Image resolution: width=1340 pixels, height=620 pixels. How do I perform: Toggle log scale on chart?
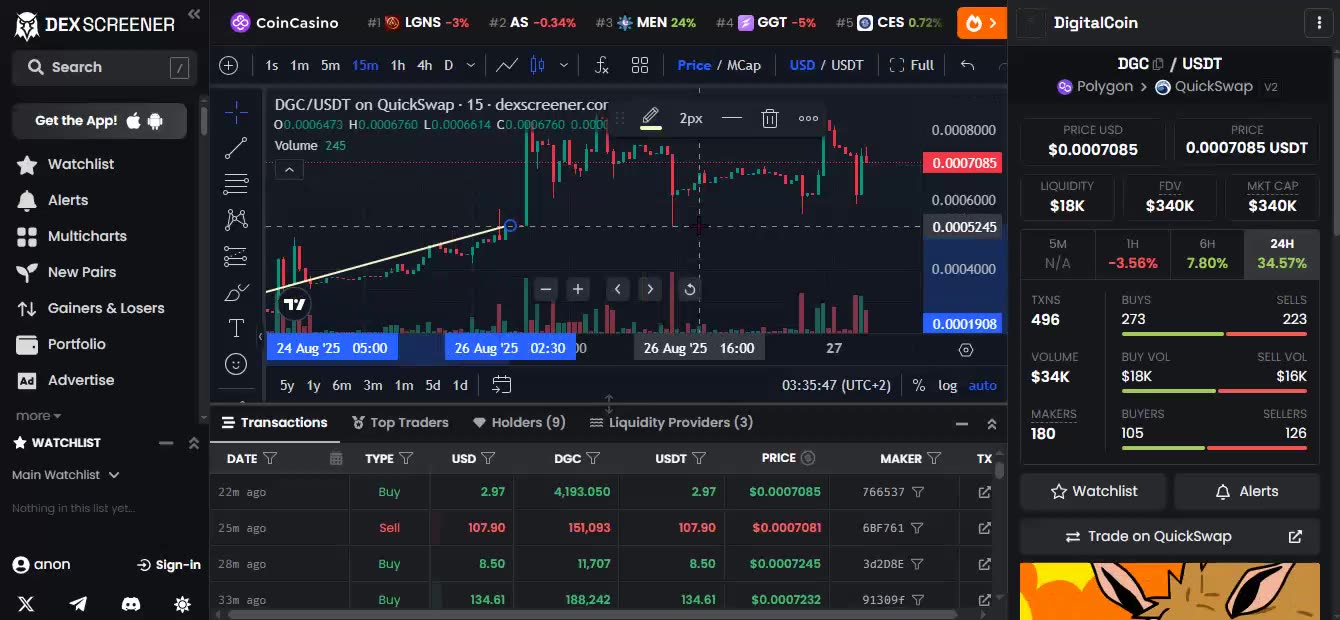(947, 385)
